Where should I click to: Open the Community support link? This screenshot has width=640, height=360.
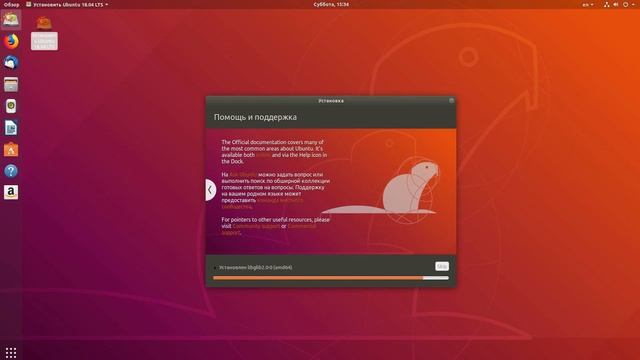(256, 226)
